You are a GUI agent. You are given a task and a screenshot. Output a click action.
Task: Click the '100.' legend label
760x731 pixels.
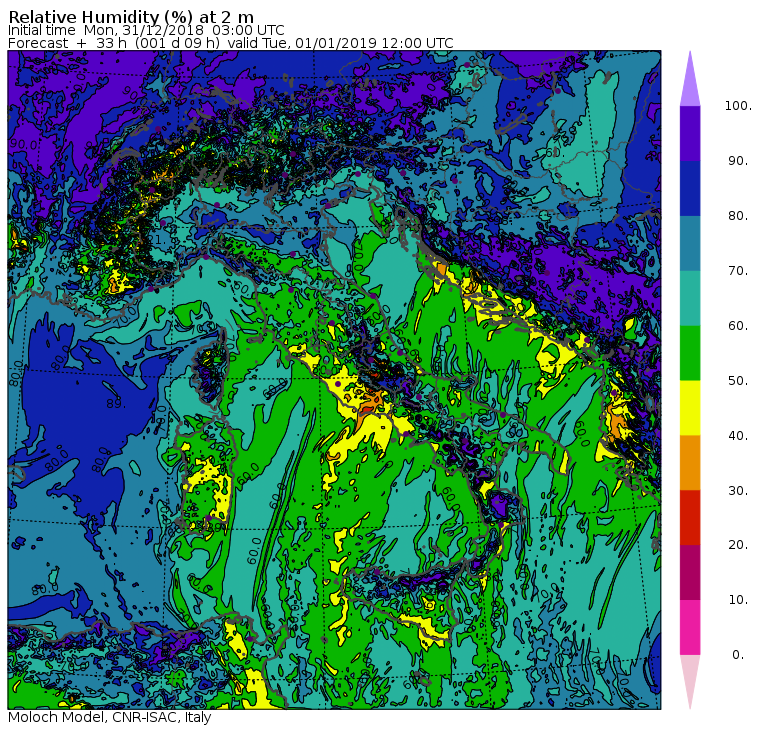pos(738,106)
